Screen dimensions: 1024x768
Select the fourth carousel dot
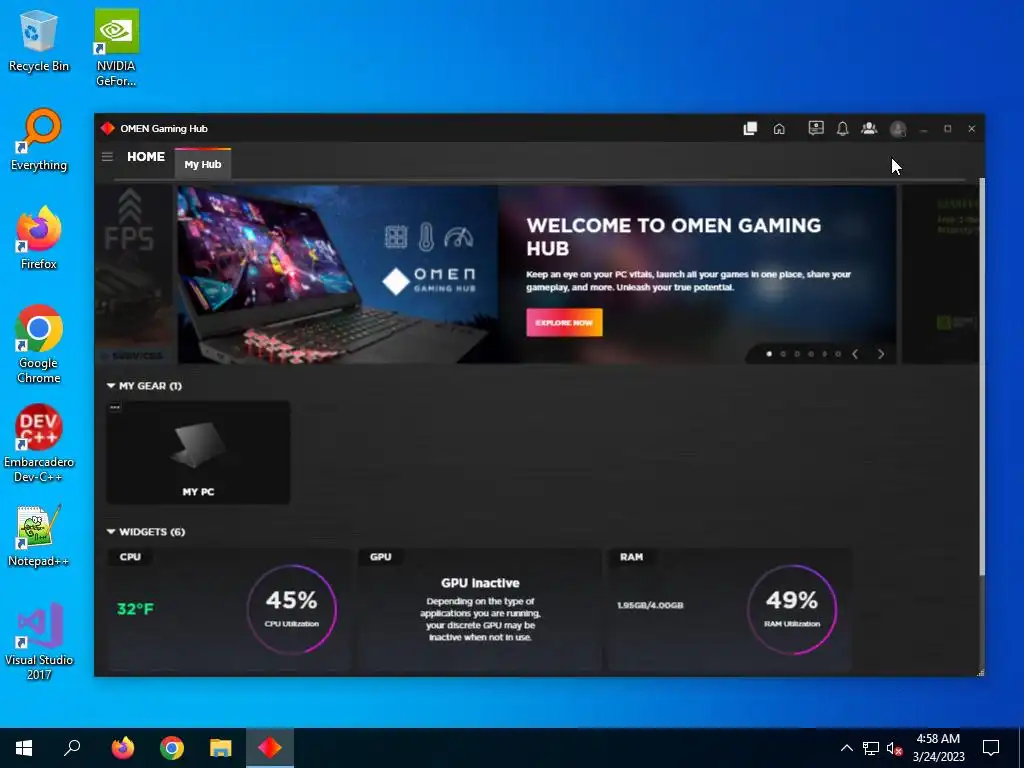(x=810, y=354)
